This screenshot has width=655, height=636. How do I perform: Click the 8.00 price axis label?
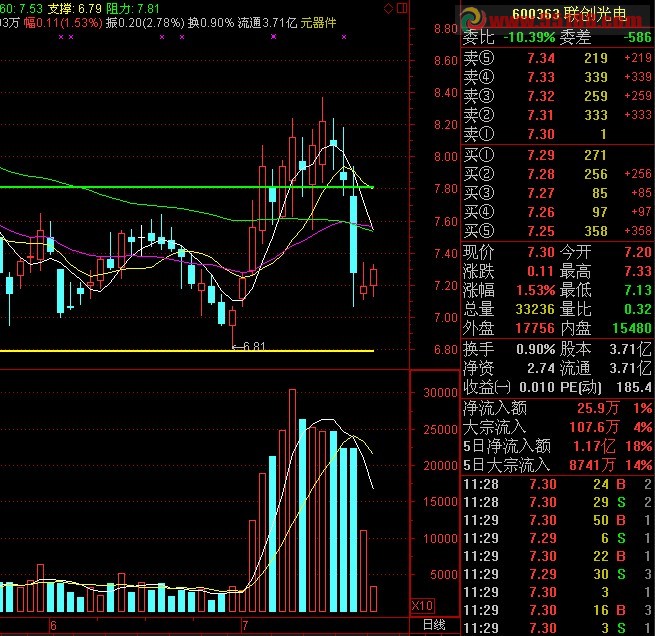pos(446,157)
